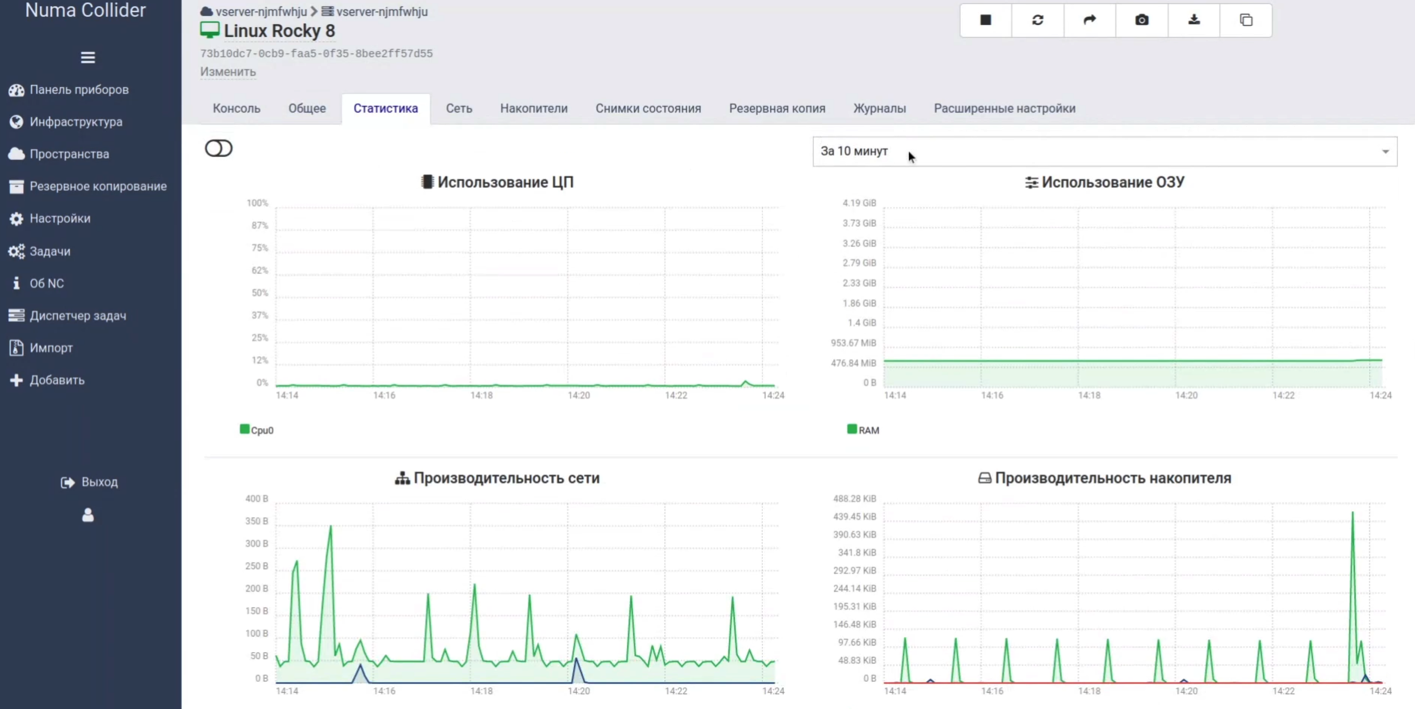Click the download backup icon
Screen dimensions: 1415x709
pyautogui.click(x=1194, y=20)
